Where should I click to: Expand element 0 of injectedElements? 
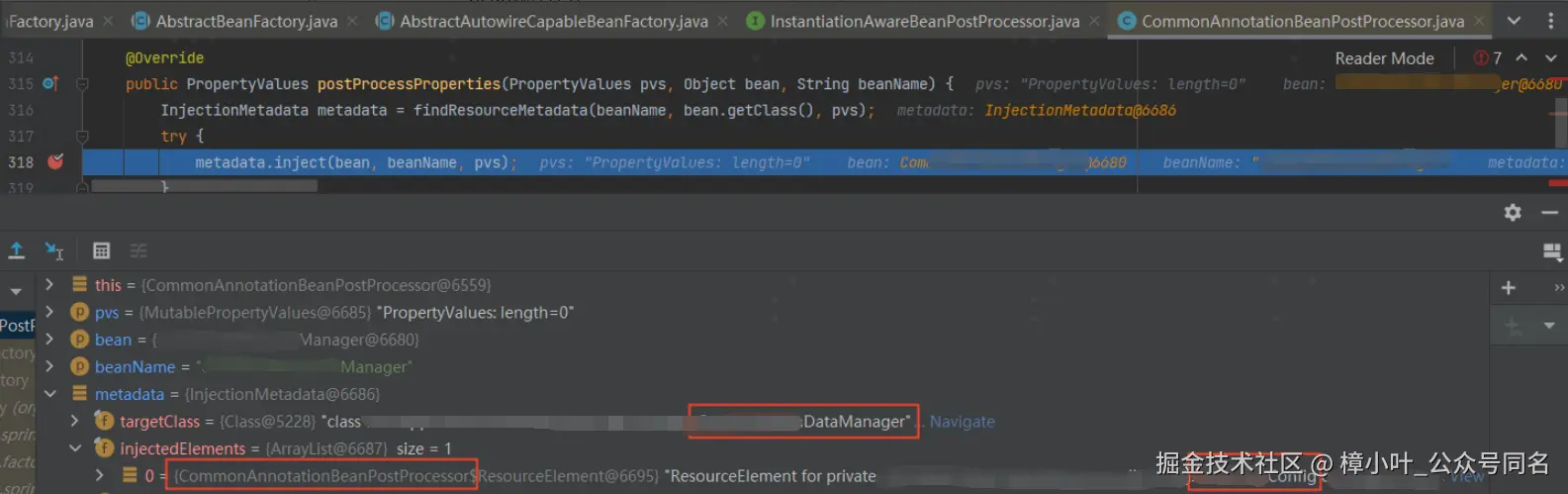pyautogui.click(x=99, y=476)
